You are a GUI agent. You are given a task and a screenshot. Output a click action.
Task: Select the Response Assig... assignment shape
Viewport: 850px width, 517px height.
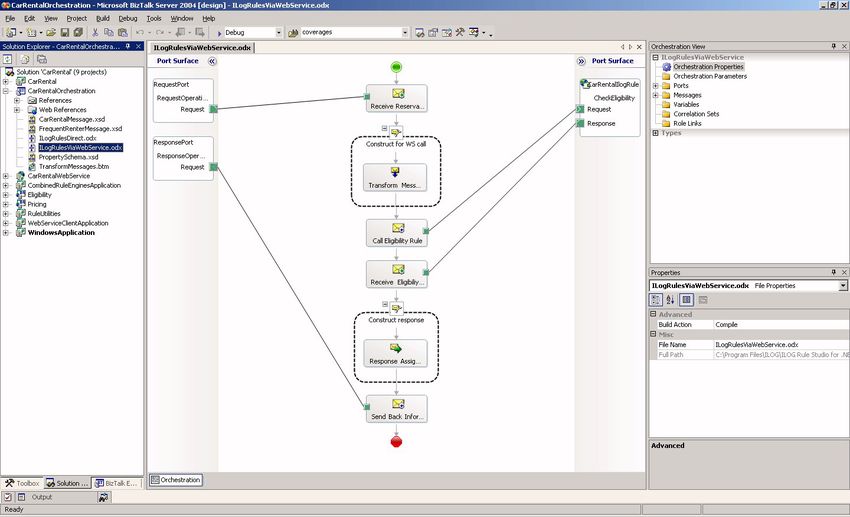point(395,353)
